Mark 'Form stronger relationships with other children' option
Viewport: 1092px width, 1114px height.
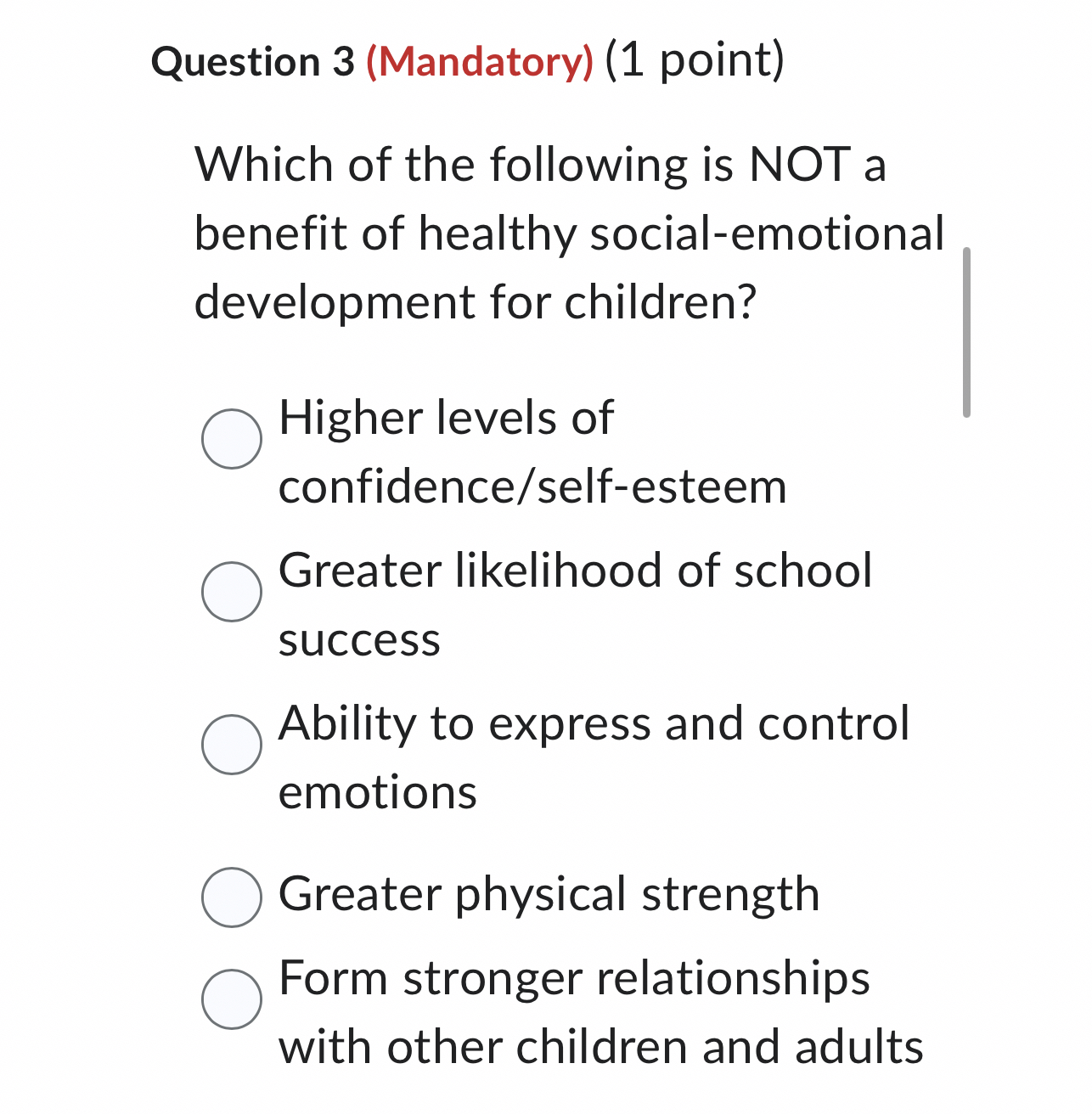coord(231,998)
